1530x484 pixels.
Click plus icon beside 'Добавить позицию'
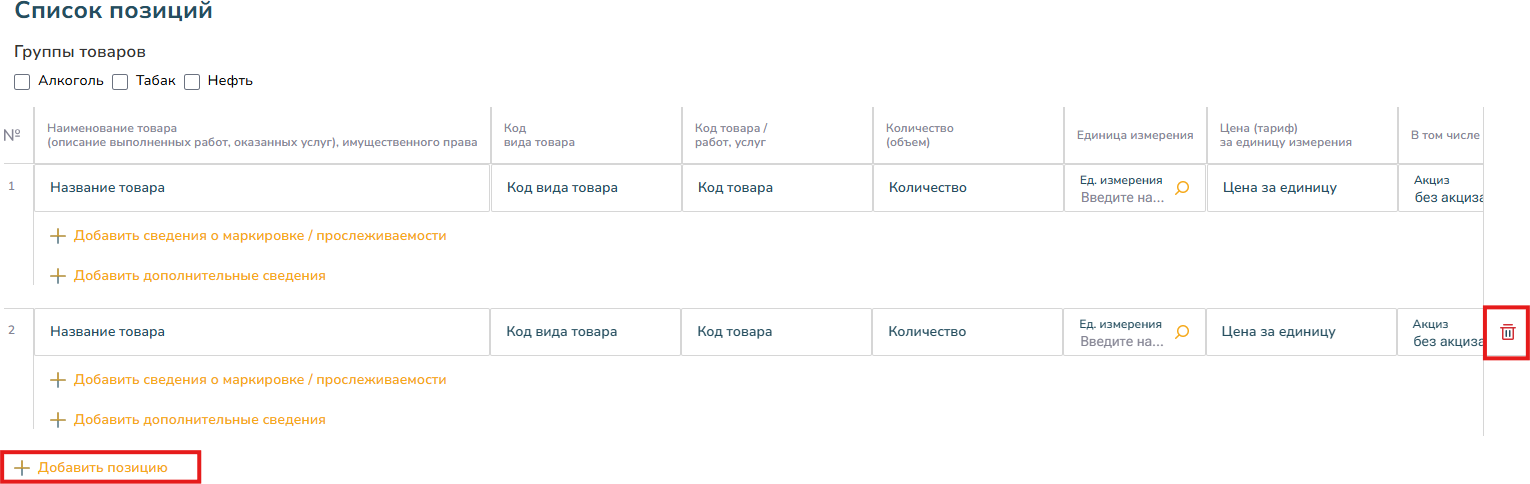pyautogui.click(x=22, y=467)
